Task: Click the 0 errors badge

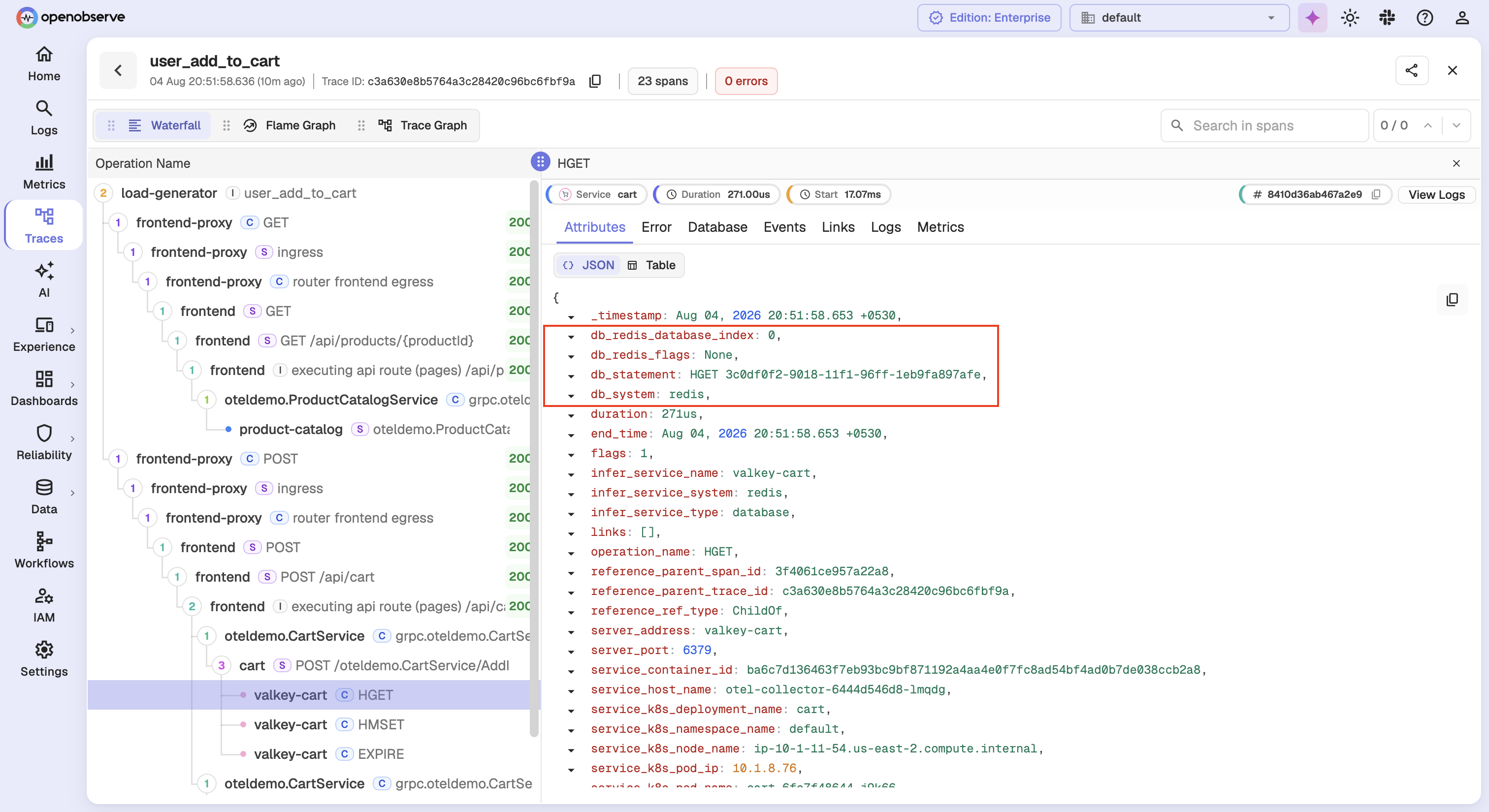Action: (745, 81)
